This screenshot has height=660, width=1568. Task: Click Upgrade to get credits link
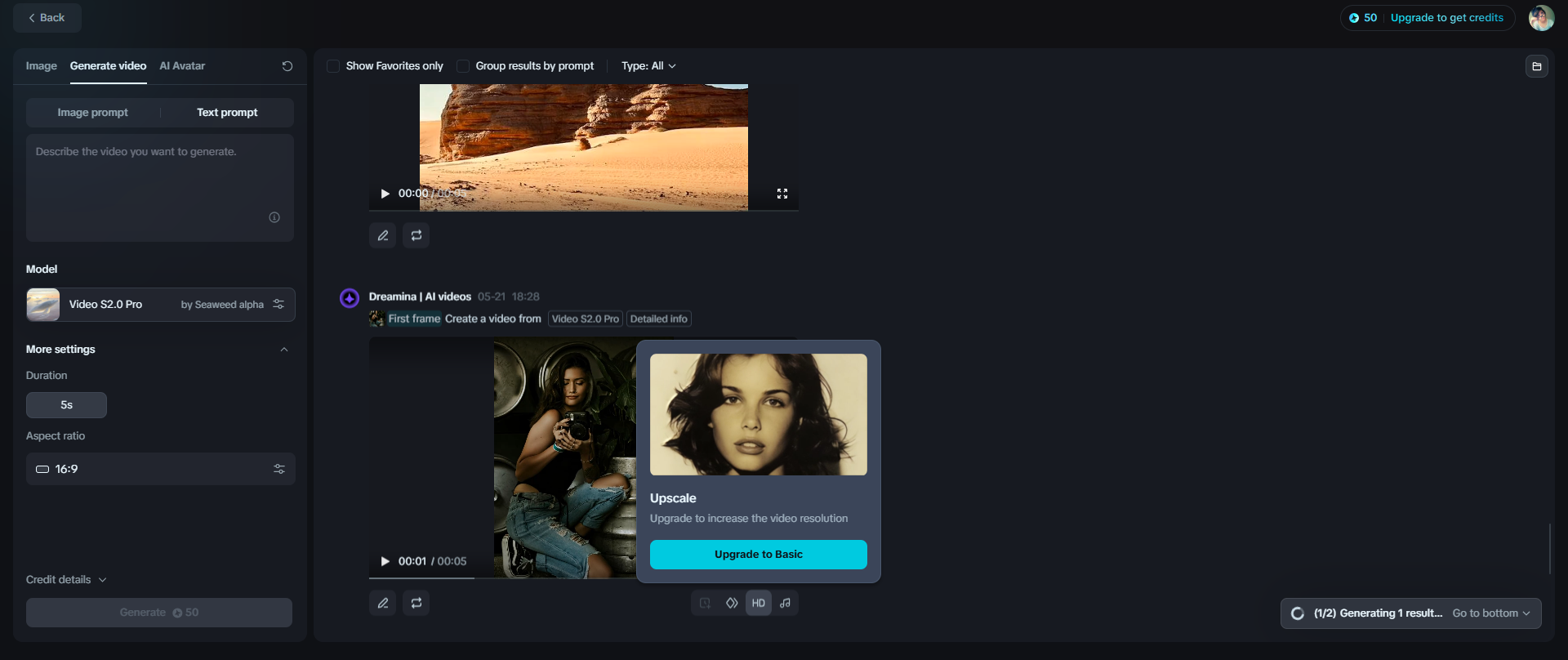(x=1446, y=18)
